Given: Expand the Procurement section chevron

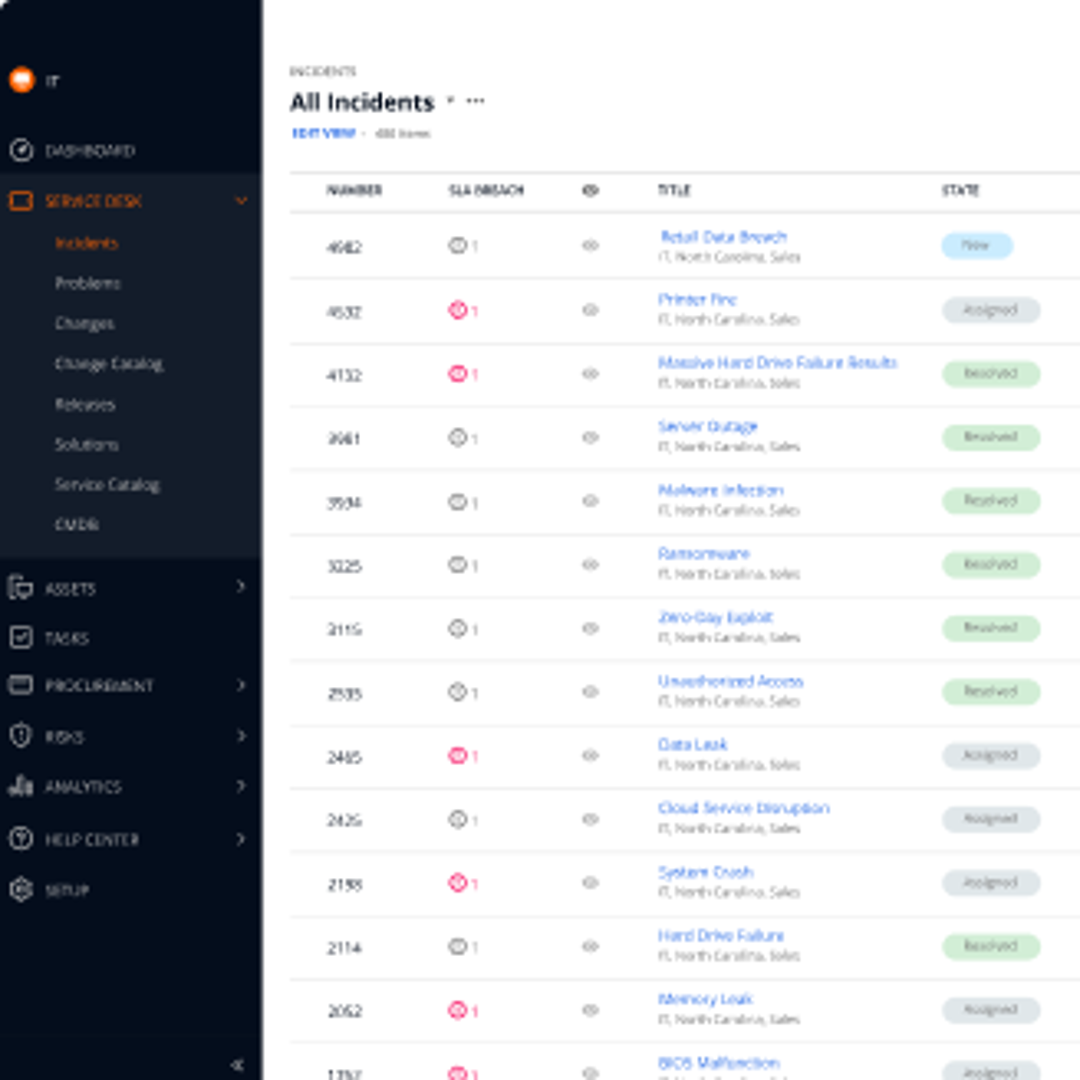Looking at the screenshot, I should (x=241, y=685).
